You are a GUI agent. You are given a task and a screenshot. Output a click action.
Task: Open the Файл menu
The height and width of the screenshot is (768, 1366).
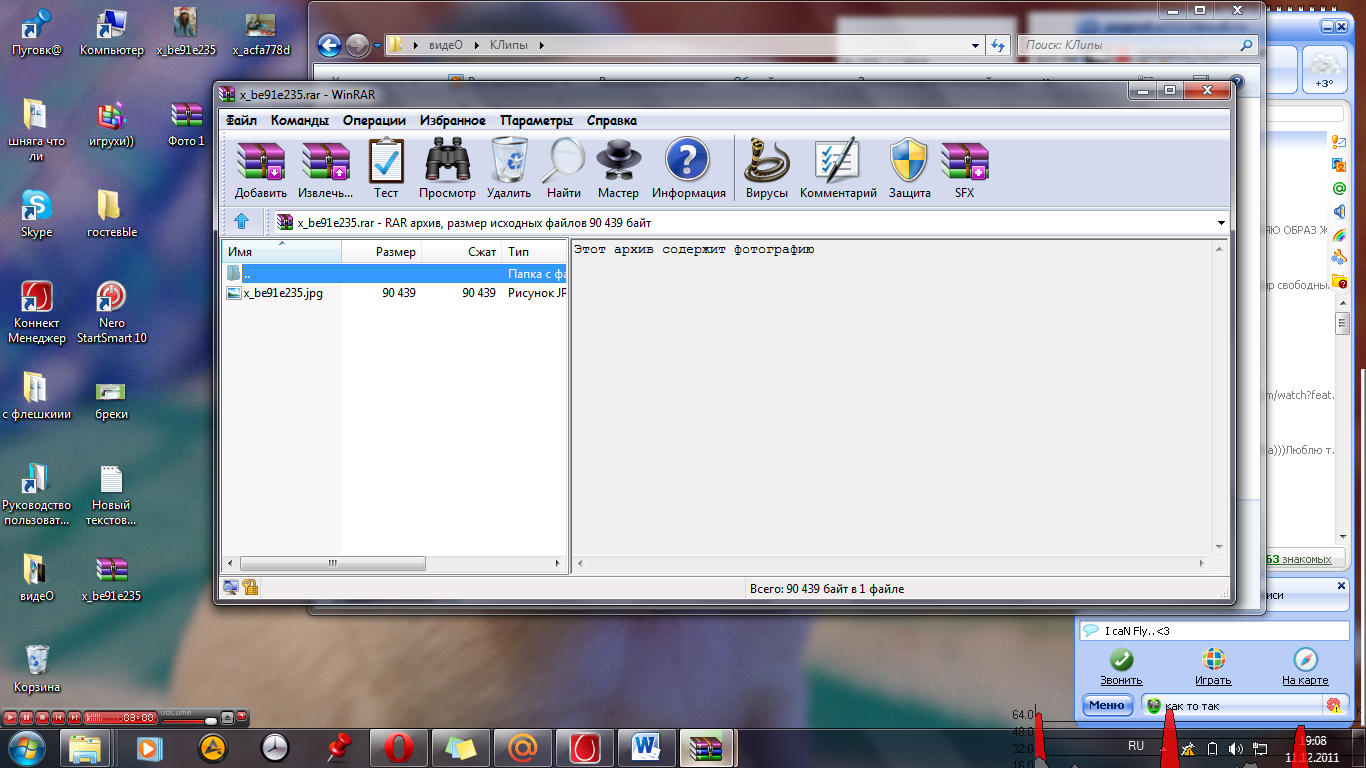click(x=242, y=120)
